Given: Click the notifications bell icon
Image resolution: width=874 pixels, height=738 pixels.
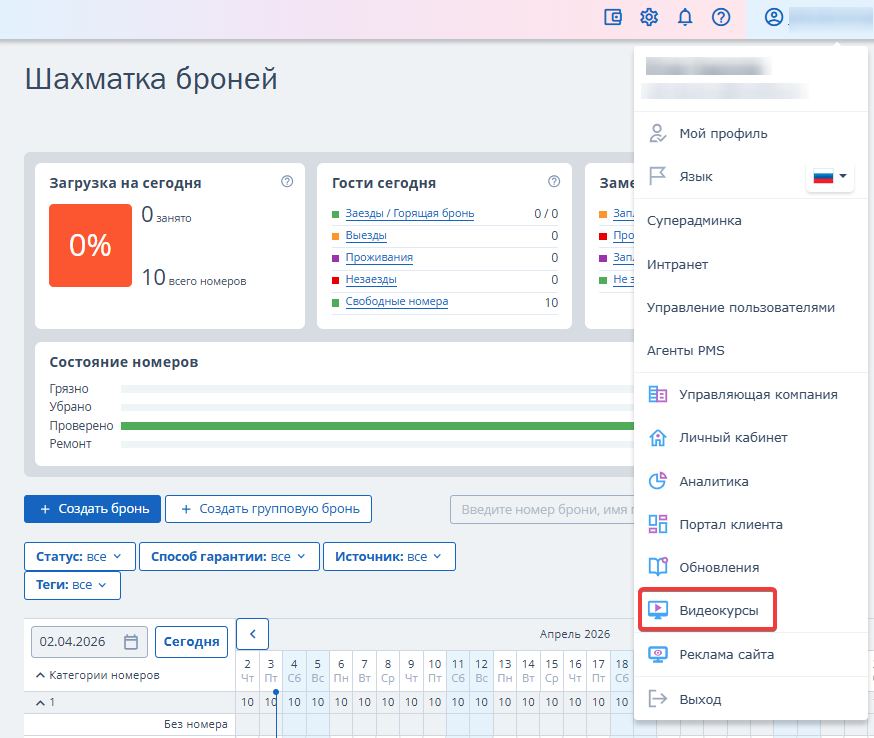Looking at the screenshot, I should 685,17.
